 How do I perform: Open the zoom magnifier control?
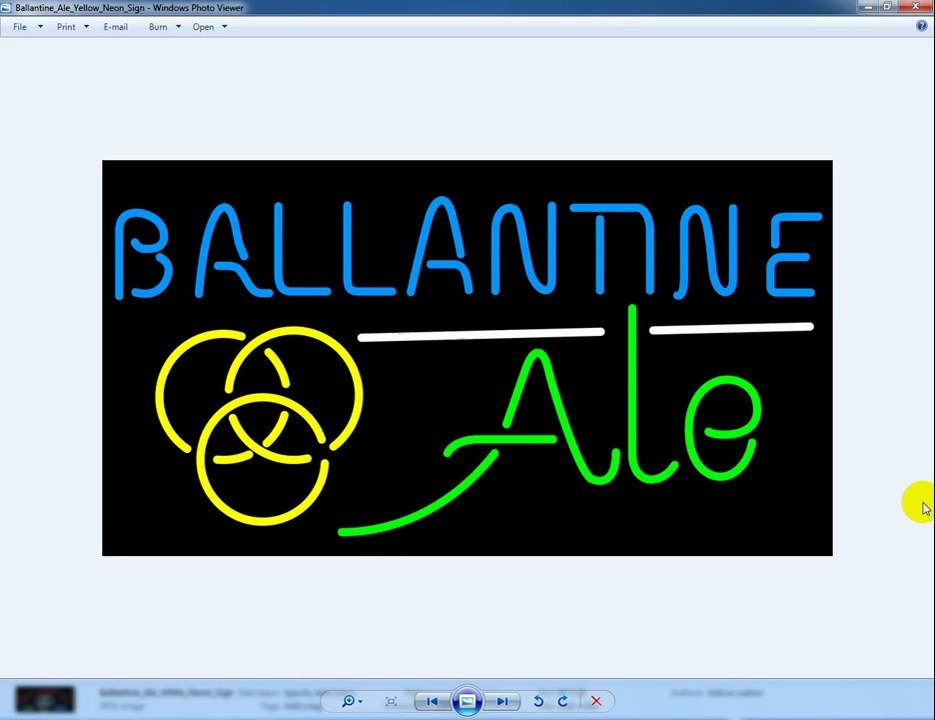[x=348, y=701]
